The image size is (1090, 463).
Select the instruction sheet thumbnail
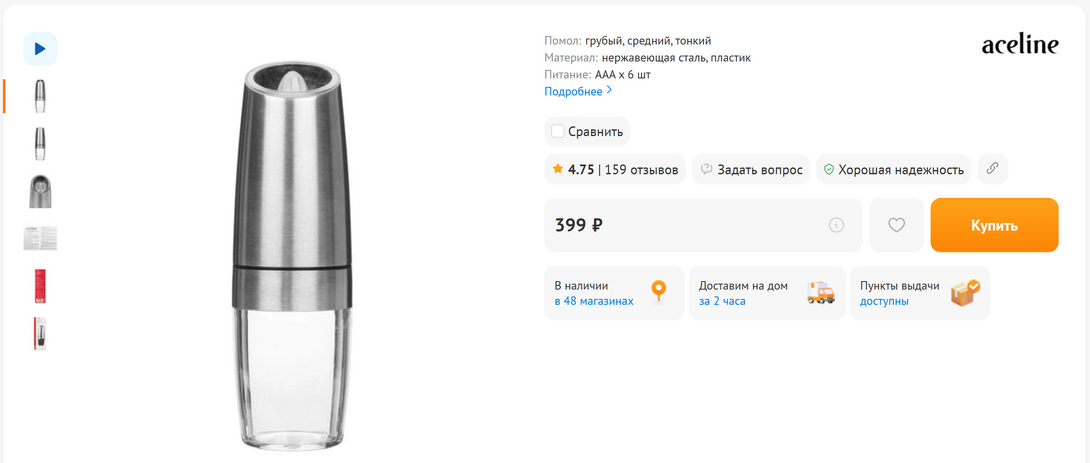click(40, 238)
